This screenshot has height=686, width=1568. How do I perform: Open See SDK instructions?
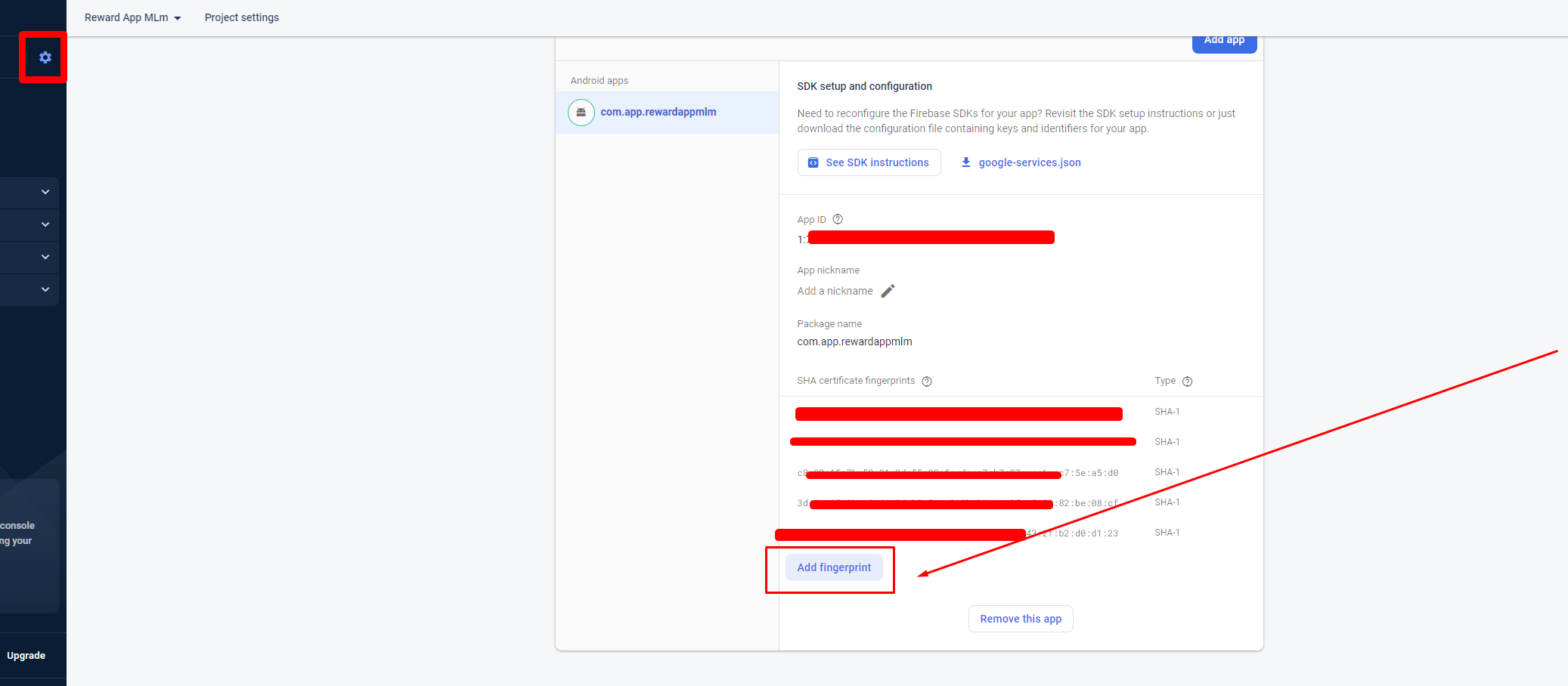(x=869, y=162)
